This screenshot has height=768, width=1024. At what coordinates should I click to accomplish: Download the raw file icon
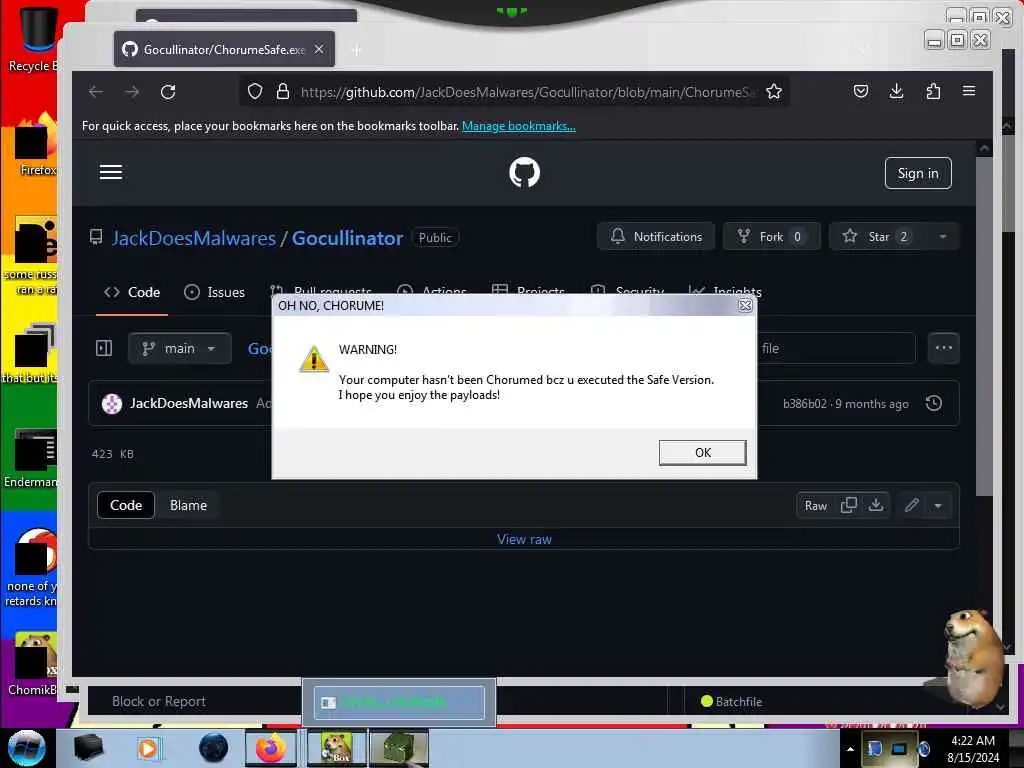(876, 505)
